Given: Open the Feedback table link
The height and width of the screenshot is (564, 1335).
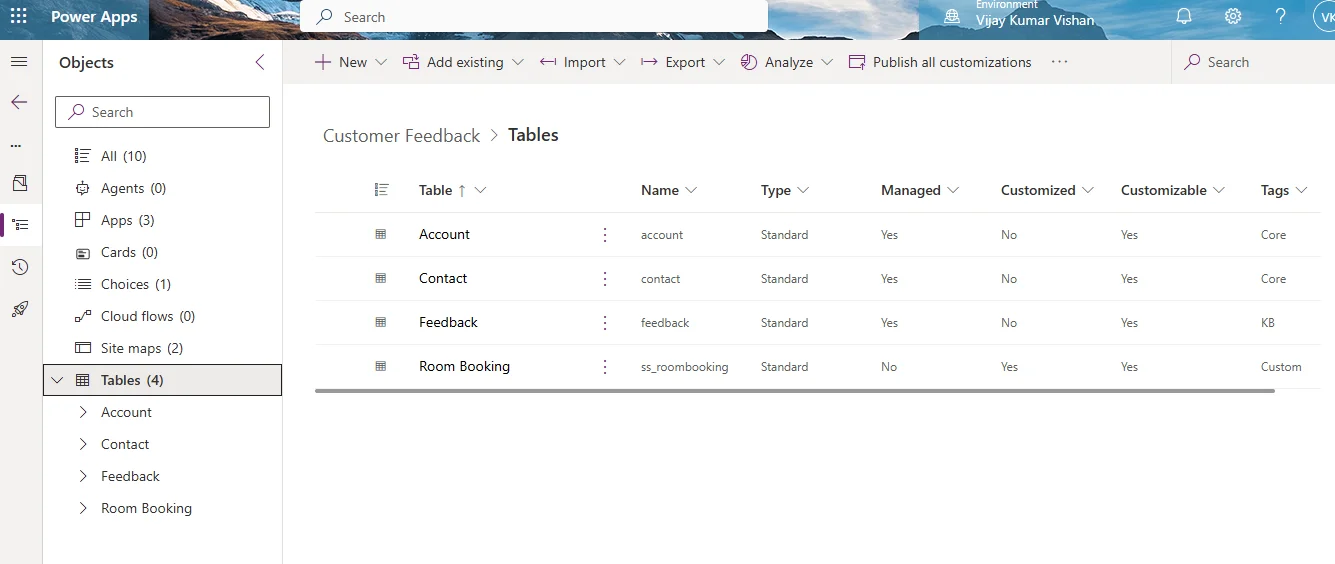Looking at the screenshot, I should coord(448,322).
